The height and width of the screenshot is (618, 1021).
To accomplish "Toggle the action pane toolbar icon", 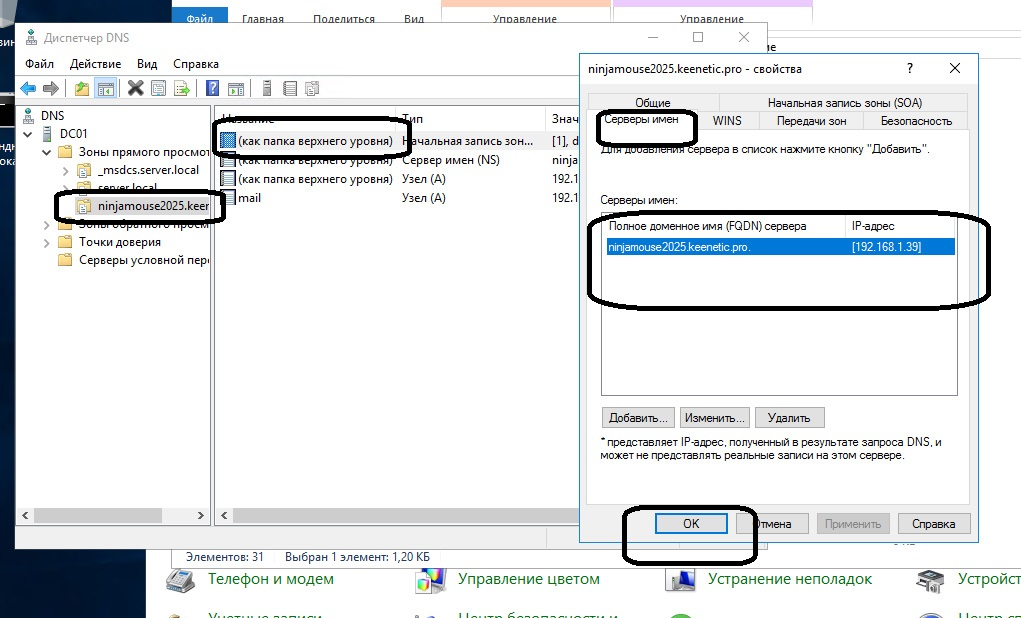I will pyautogui.click(x=236, y=88).
